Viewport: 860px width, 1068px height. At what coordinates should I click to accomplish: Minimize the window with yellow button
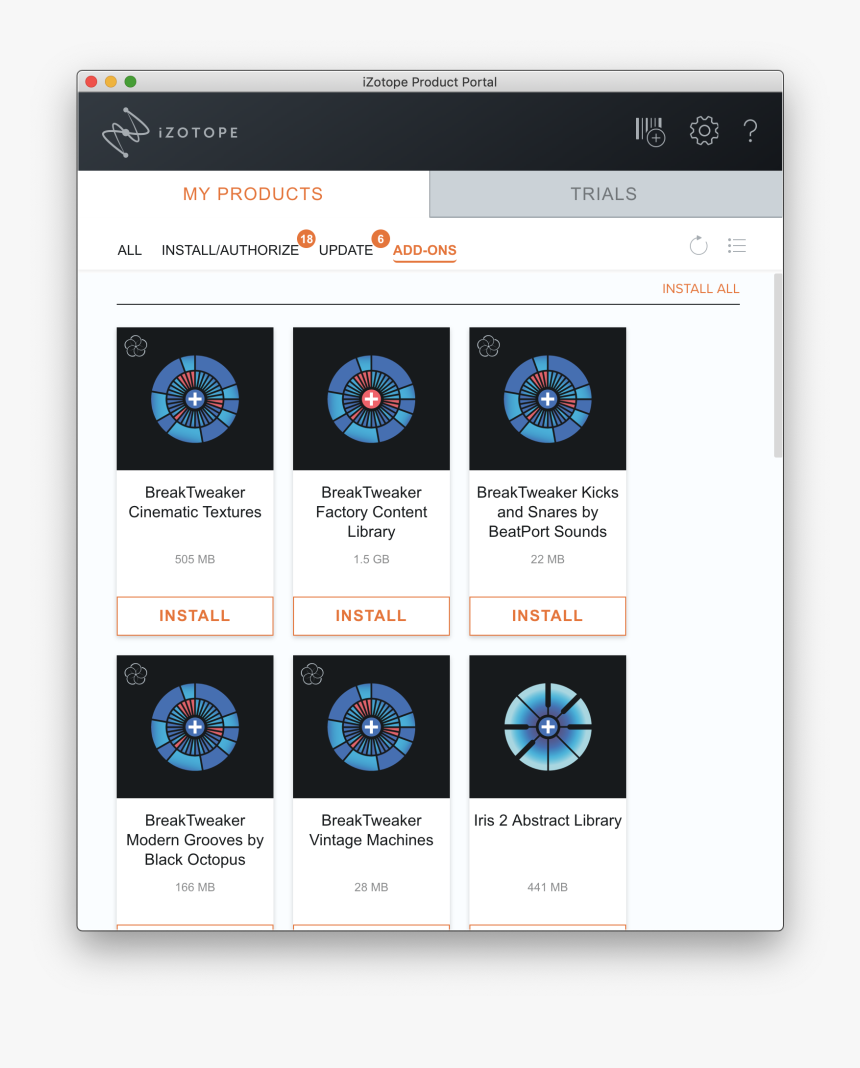pos(111,82)
